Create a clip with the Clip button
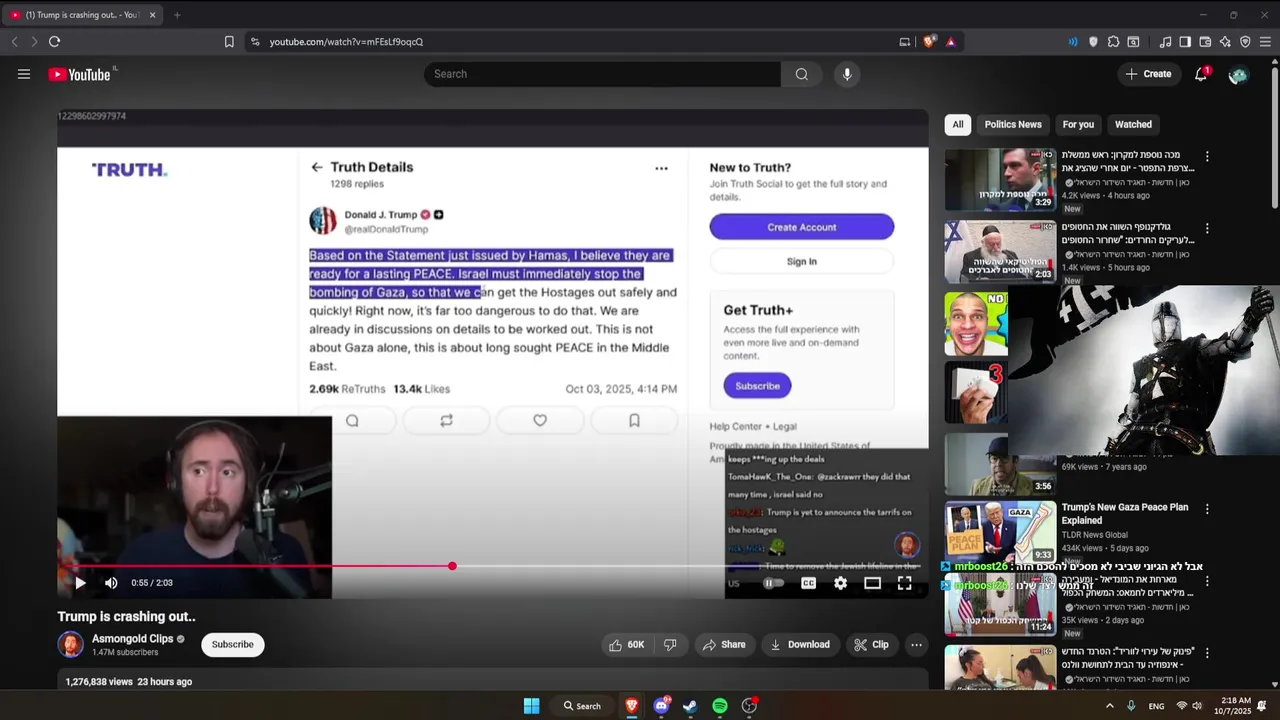The image size is (1280, 720). click(x=871, y=645)
